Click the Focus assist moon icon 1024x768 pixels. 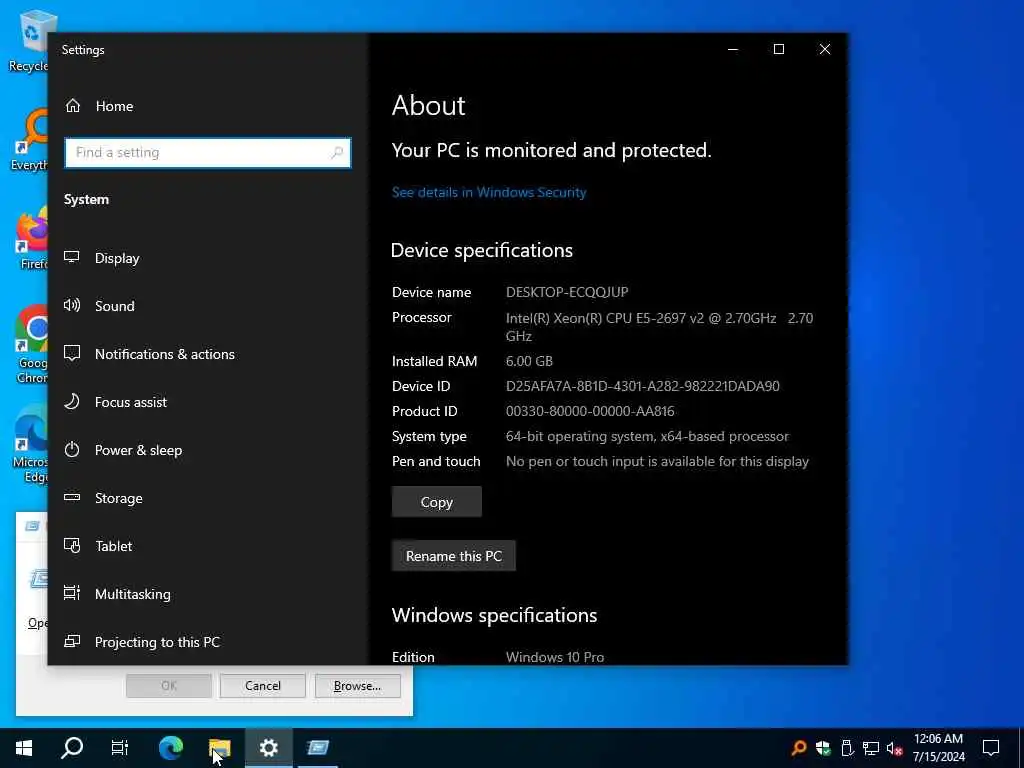coord(72,401)
